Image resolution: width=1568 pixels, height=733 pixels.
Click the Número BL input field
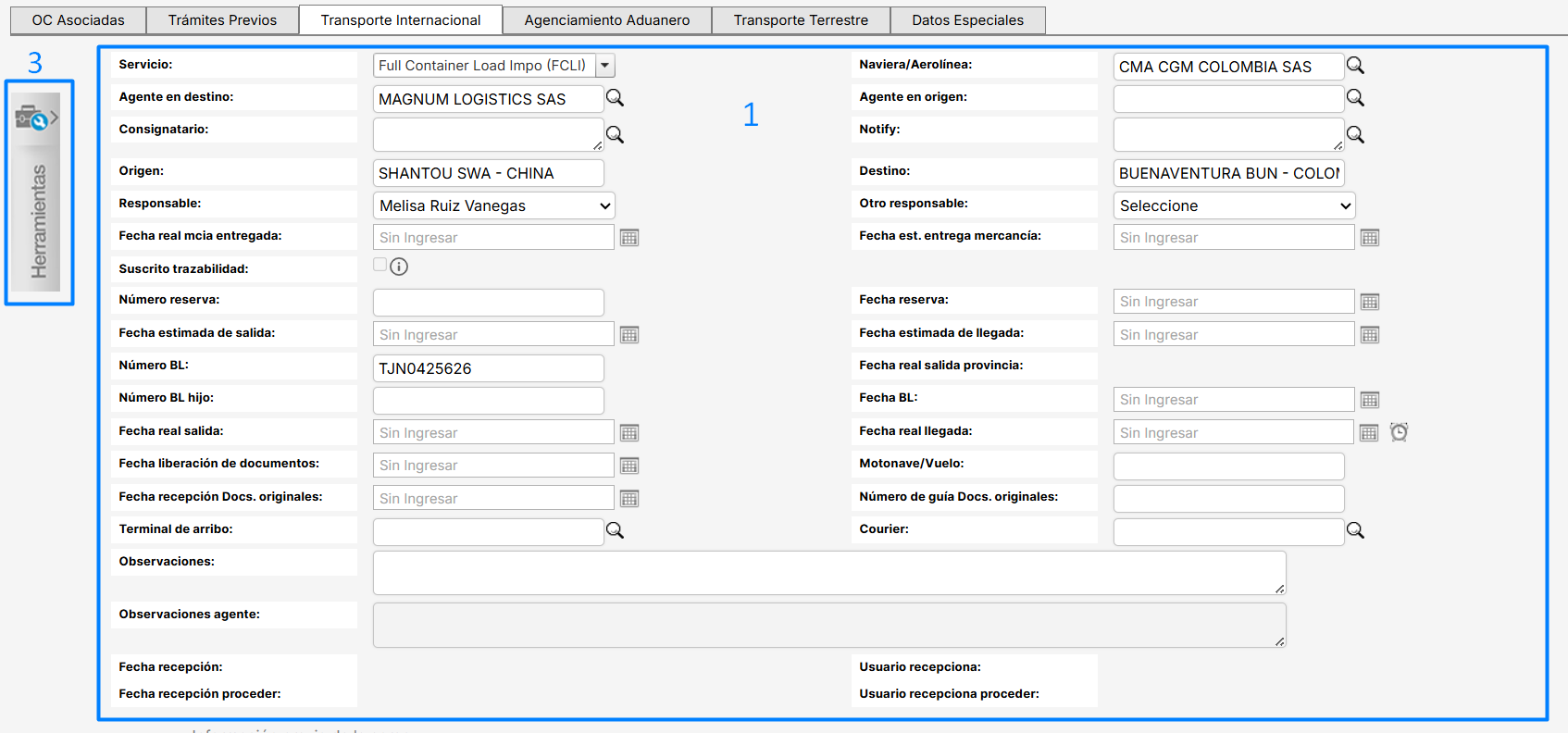[488, 368]
